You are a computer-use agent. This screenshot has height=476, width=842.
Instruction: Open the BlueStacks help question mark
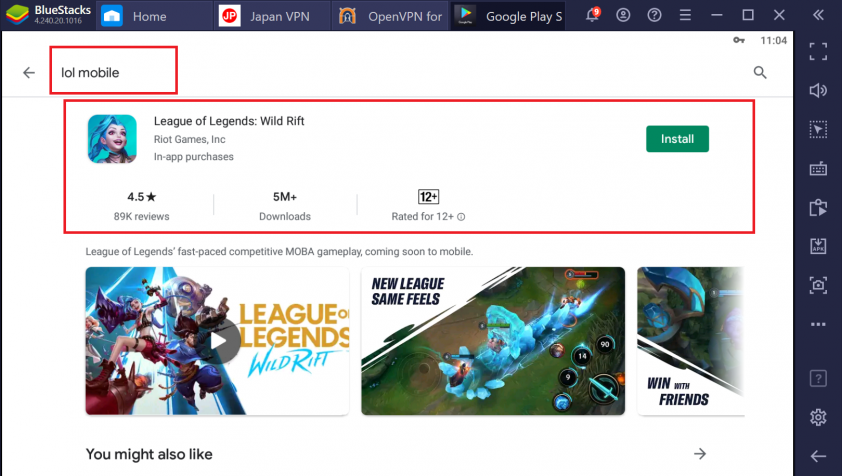(x=654, y=15)
